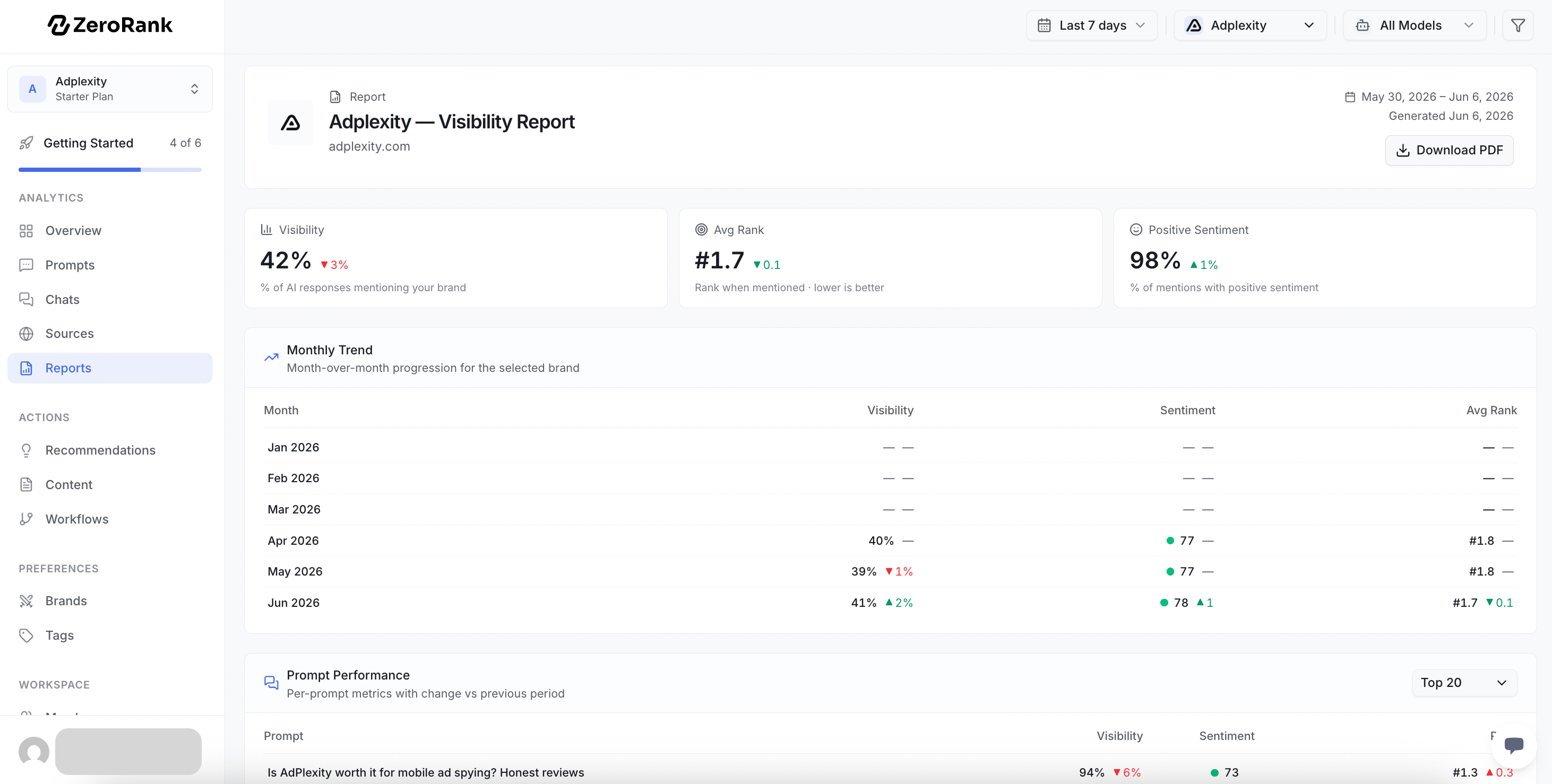Open Brands preferences

tap(110, 601)
